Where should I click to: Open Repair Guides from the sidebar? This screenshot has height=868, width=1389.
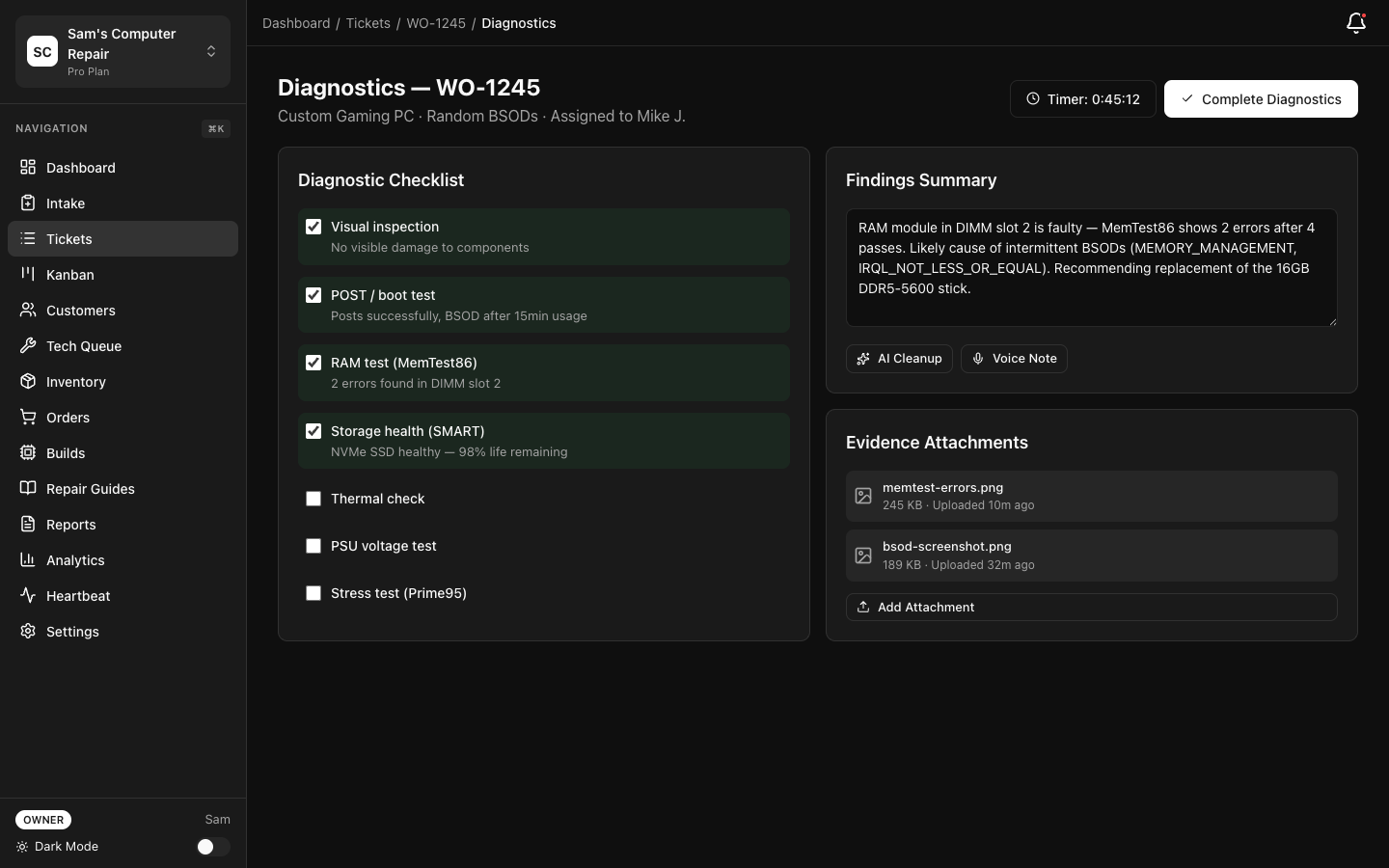tap(90, 489)
